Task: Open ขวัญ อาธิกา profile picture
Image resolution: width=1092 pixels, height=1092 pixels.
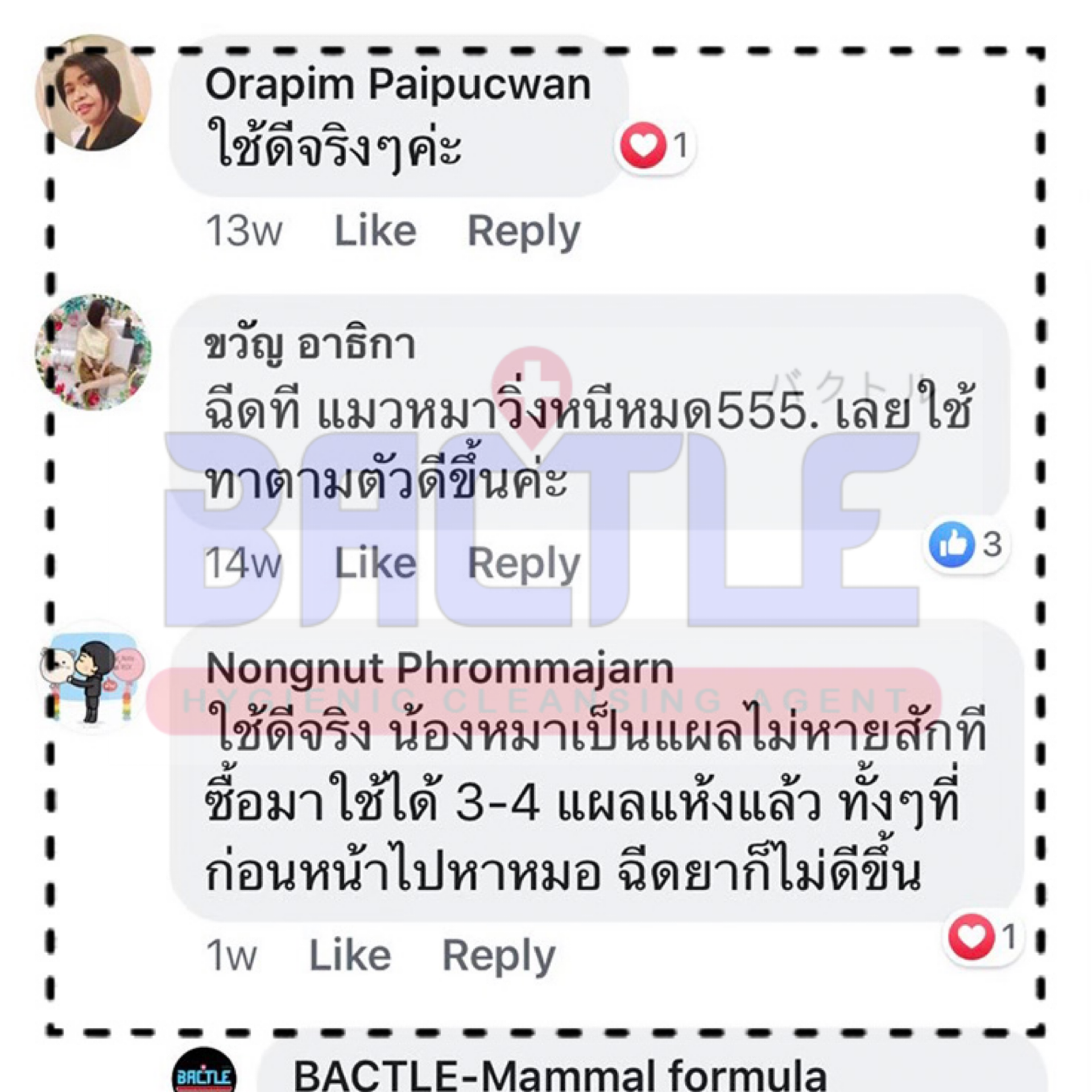Action: 93,352
